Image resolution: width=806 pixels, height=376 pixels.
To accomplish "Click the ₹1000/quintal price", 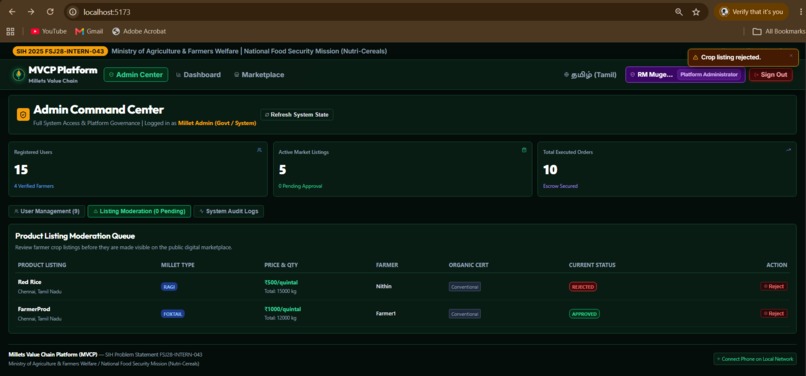I will 283,309.
